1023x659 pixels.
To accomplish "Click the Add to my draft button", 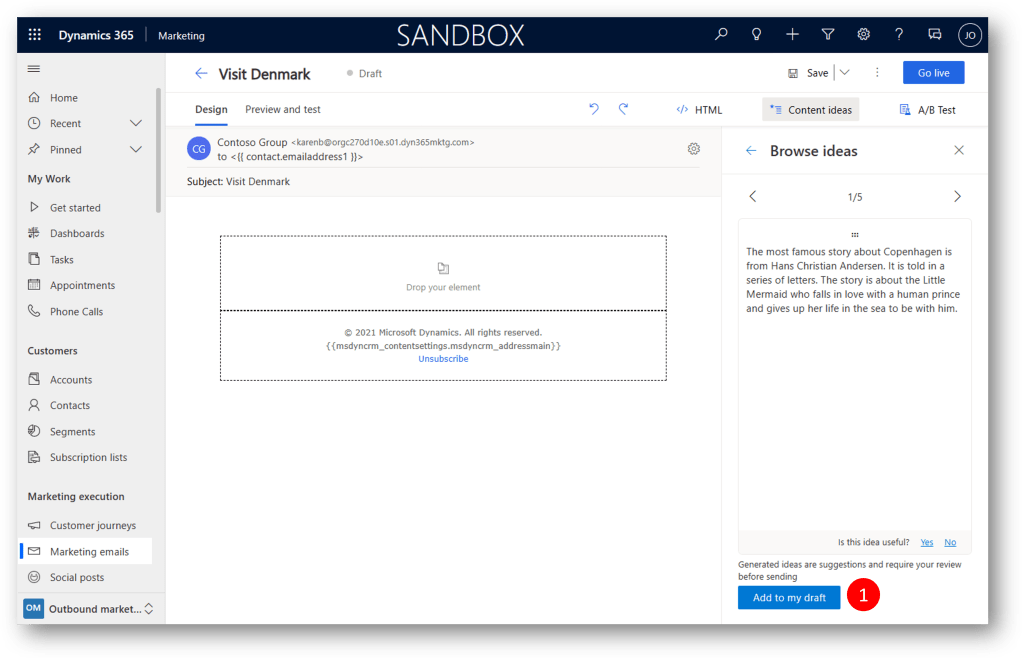I will (x=789, y=597).
